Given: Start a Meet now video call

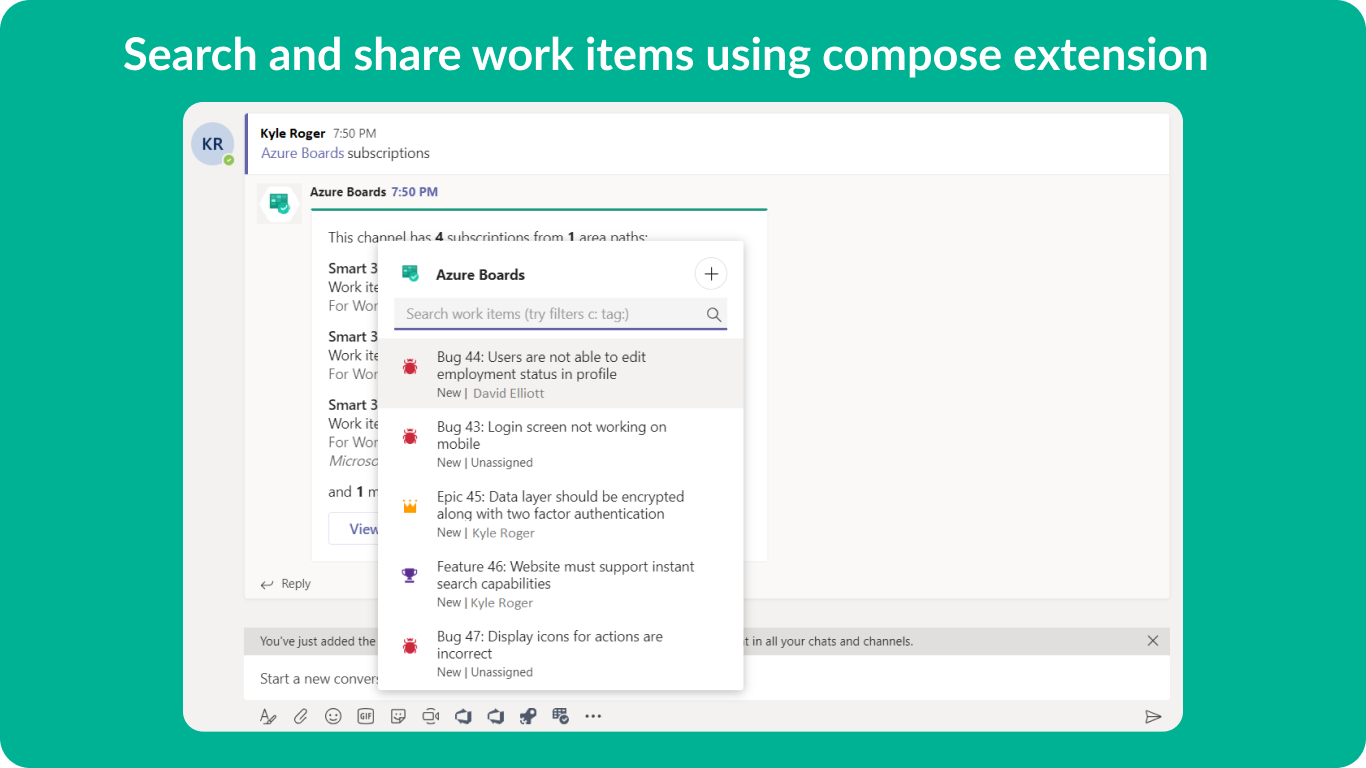Looking at the screenshot, I should 431,716.
